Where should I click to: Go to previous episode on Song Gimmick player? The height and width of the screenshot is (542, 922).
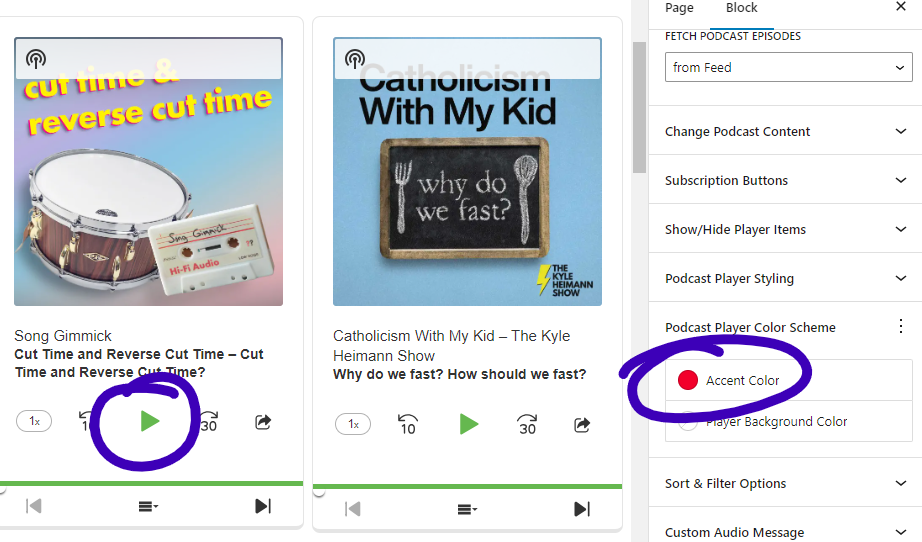(34, 506)
